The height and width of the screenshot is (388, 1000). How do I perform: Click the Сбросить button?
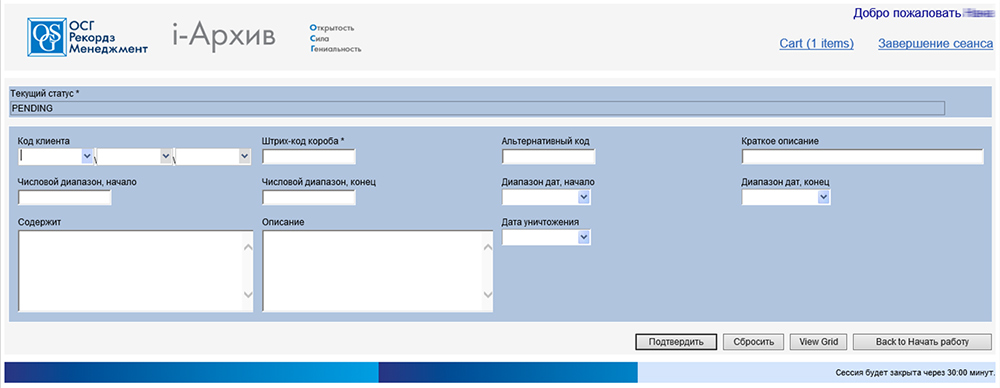753,341
